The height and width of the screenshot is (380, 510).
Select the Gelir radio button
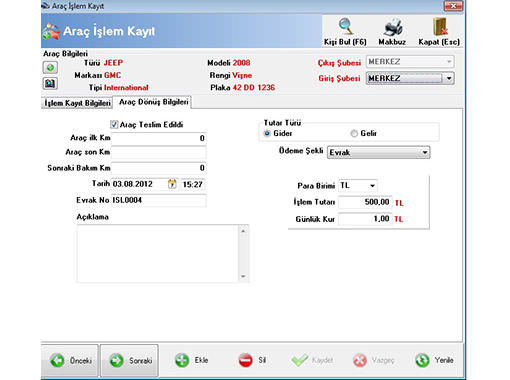[354, 134]
